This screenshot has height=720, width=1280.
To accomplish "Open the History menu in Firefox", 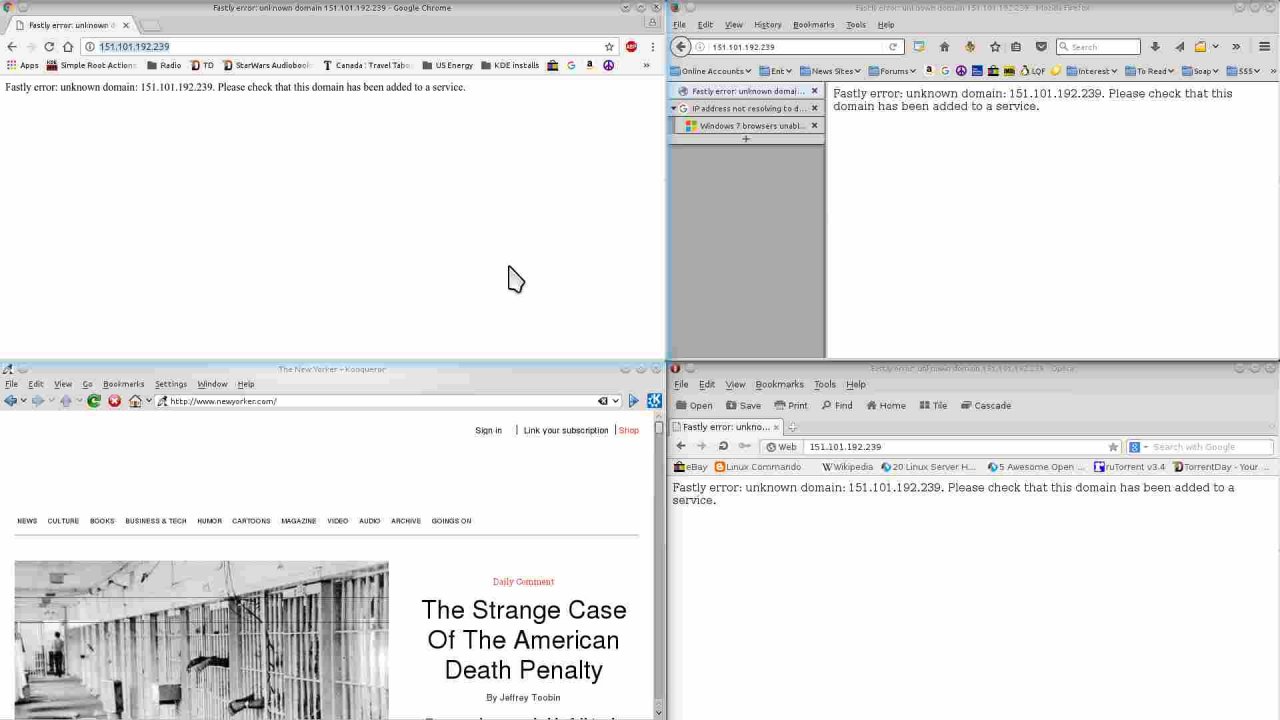I will tap(767, 25).
